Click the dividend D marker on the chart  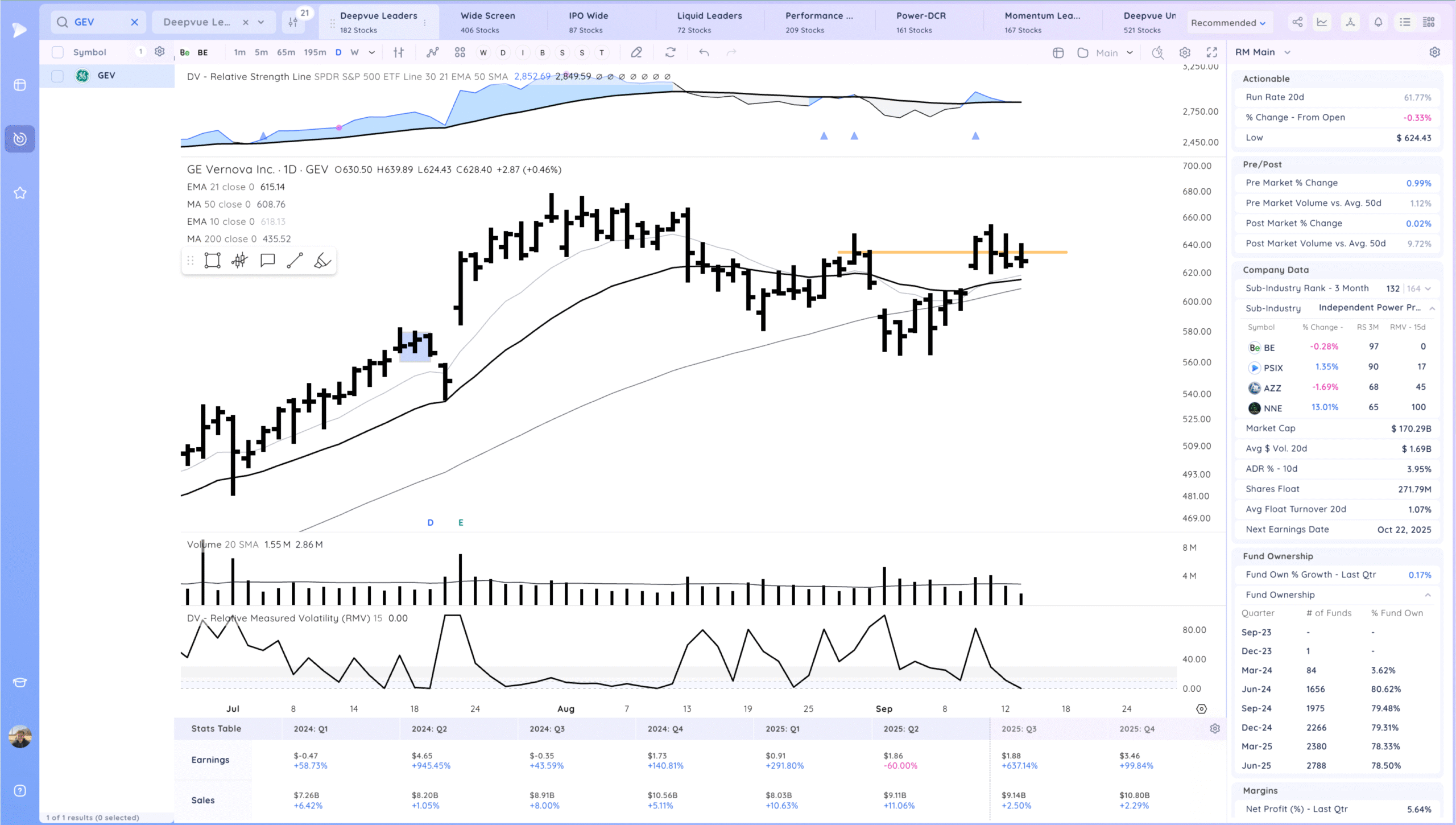(431, 522)
